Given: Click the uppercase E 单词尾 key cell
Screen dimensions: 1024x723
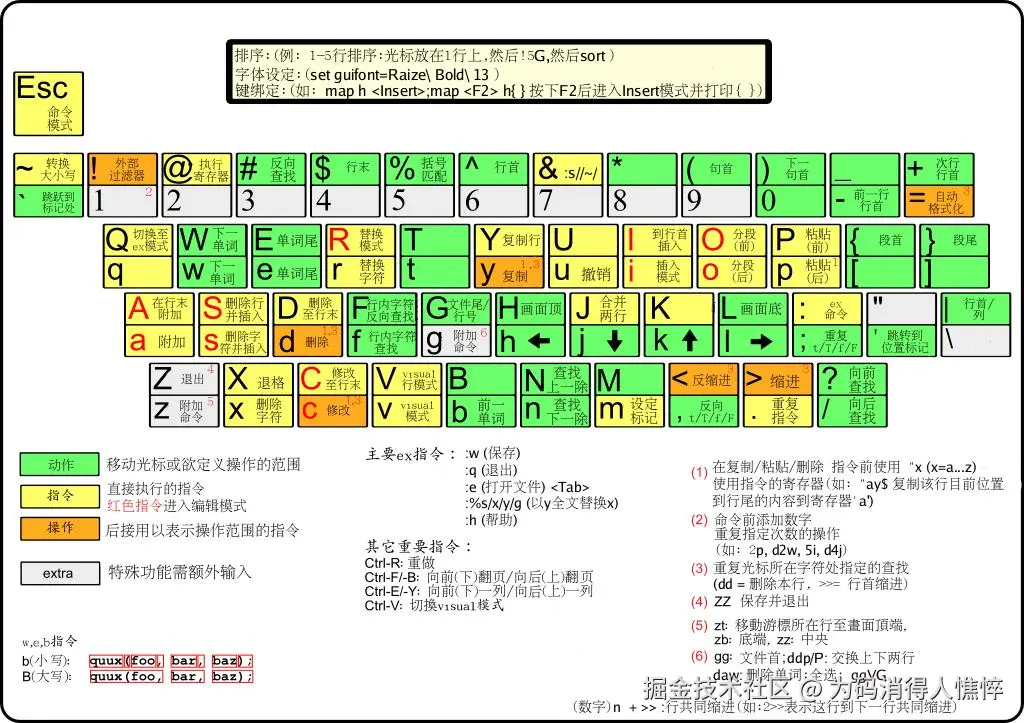Looking at the screenshot, I should [286, 240].
